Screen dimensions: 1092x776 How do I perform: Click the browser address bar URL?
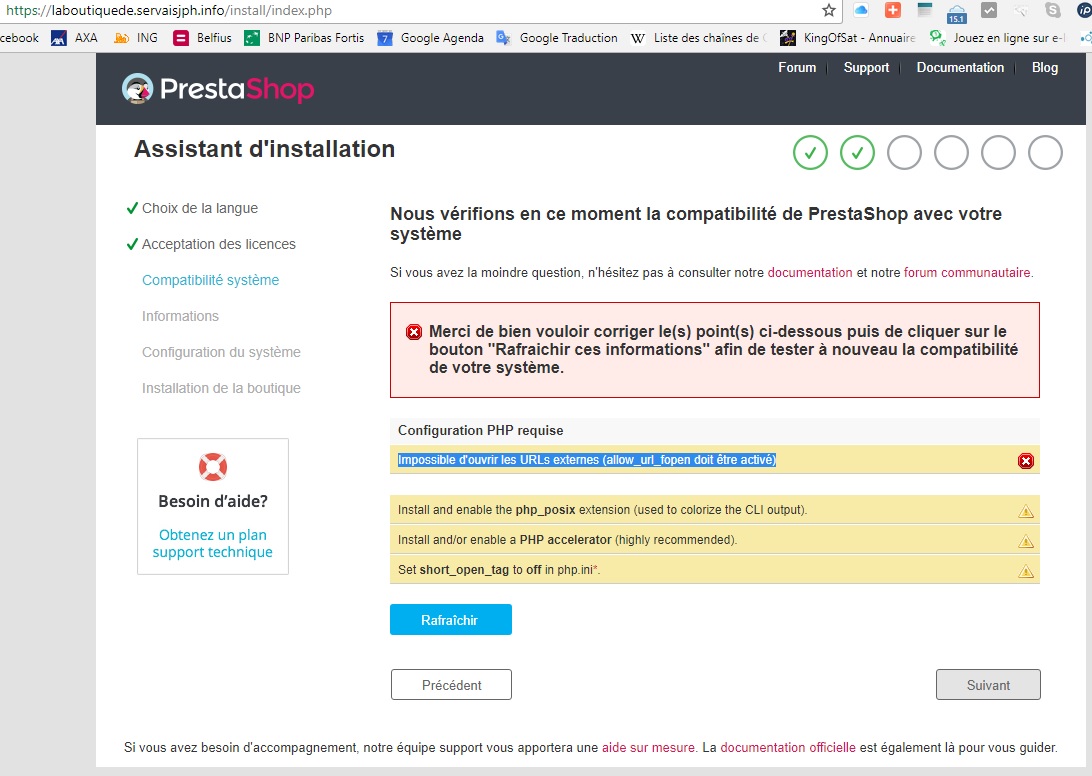[169, 10]
